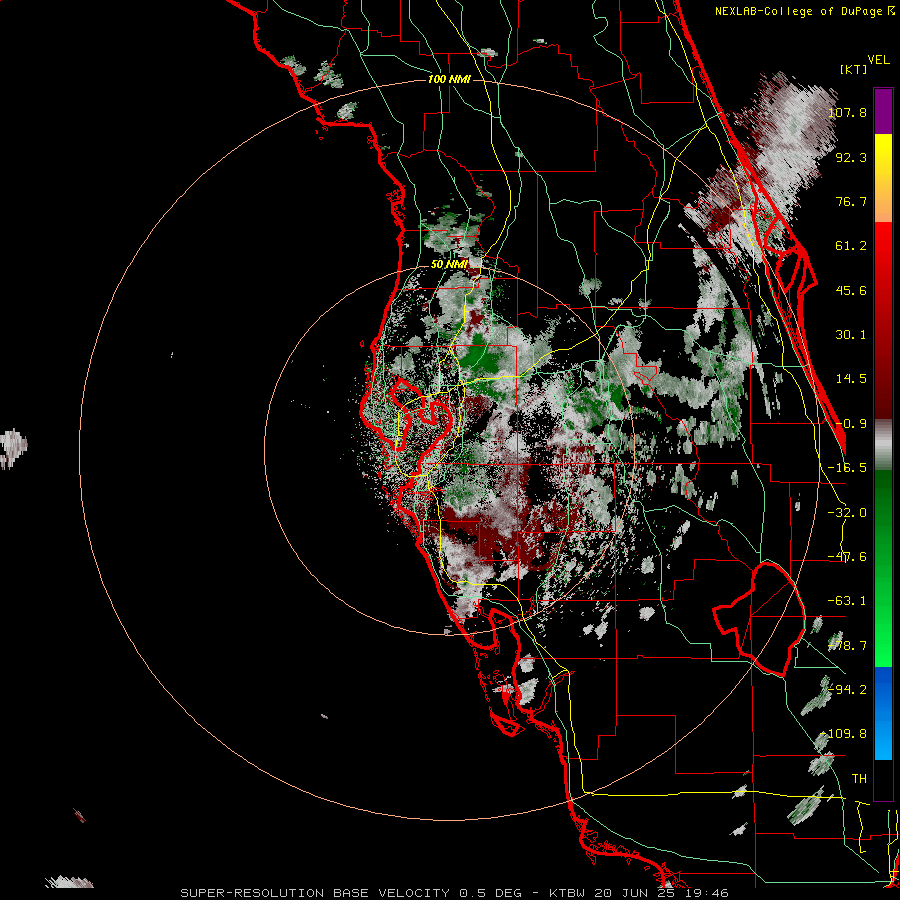
Task: Click the 76.7 velocity scale value
Action: 851,201
